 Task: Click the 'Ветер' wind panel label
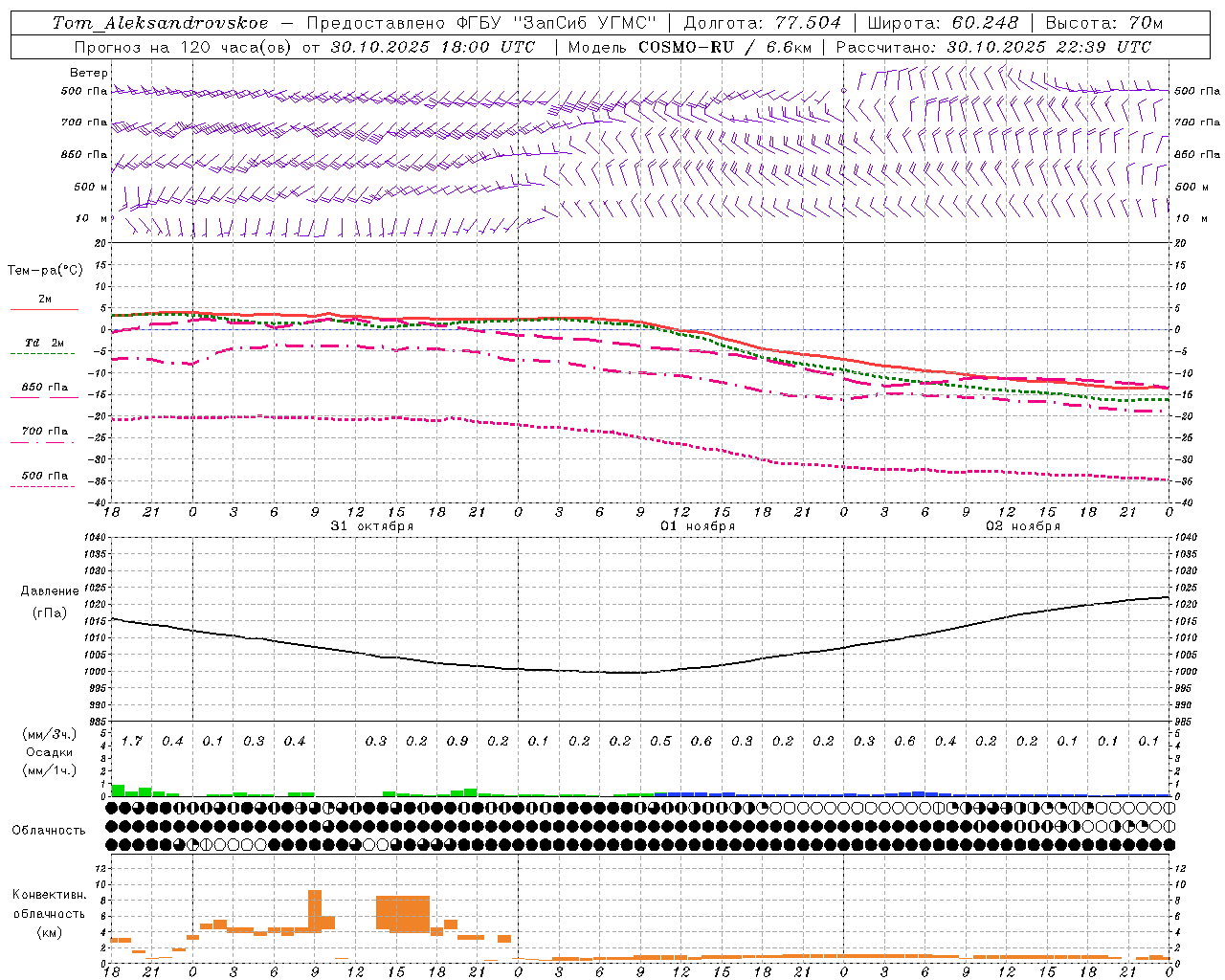pyautogui.click(x=88, y=73)
